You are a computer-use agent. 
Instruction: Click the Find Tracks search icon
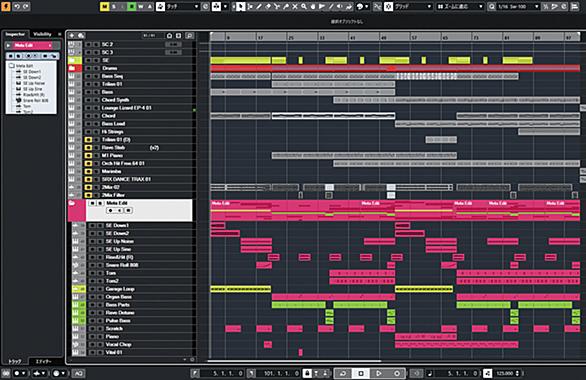[189, 35]
